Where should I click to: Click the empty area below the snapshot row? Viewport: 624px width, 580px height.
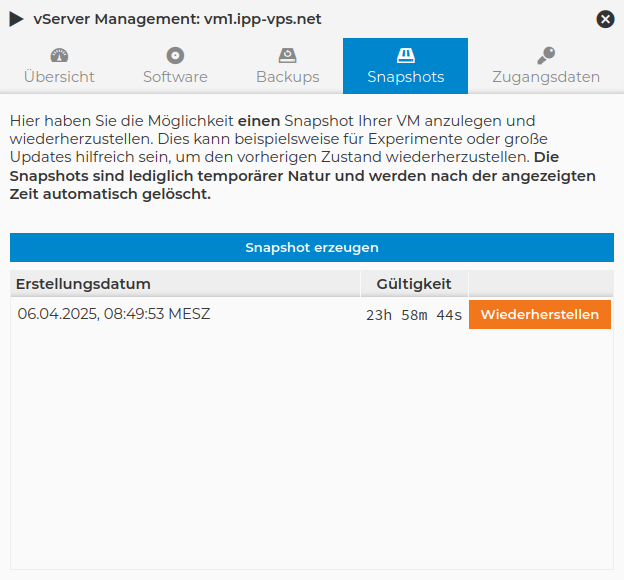(310, 450)
